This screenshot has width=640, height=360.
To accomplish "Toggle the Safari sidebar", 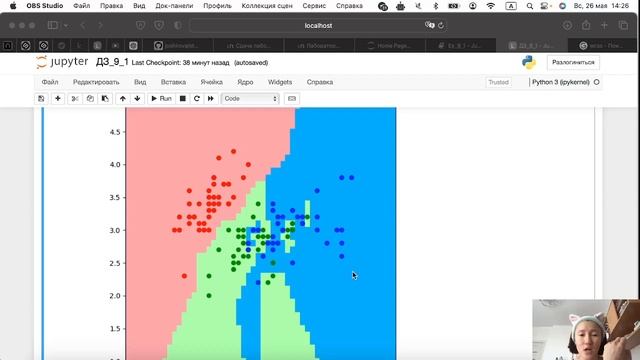I will coord(53,25).
